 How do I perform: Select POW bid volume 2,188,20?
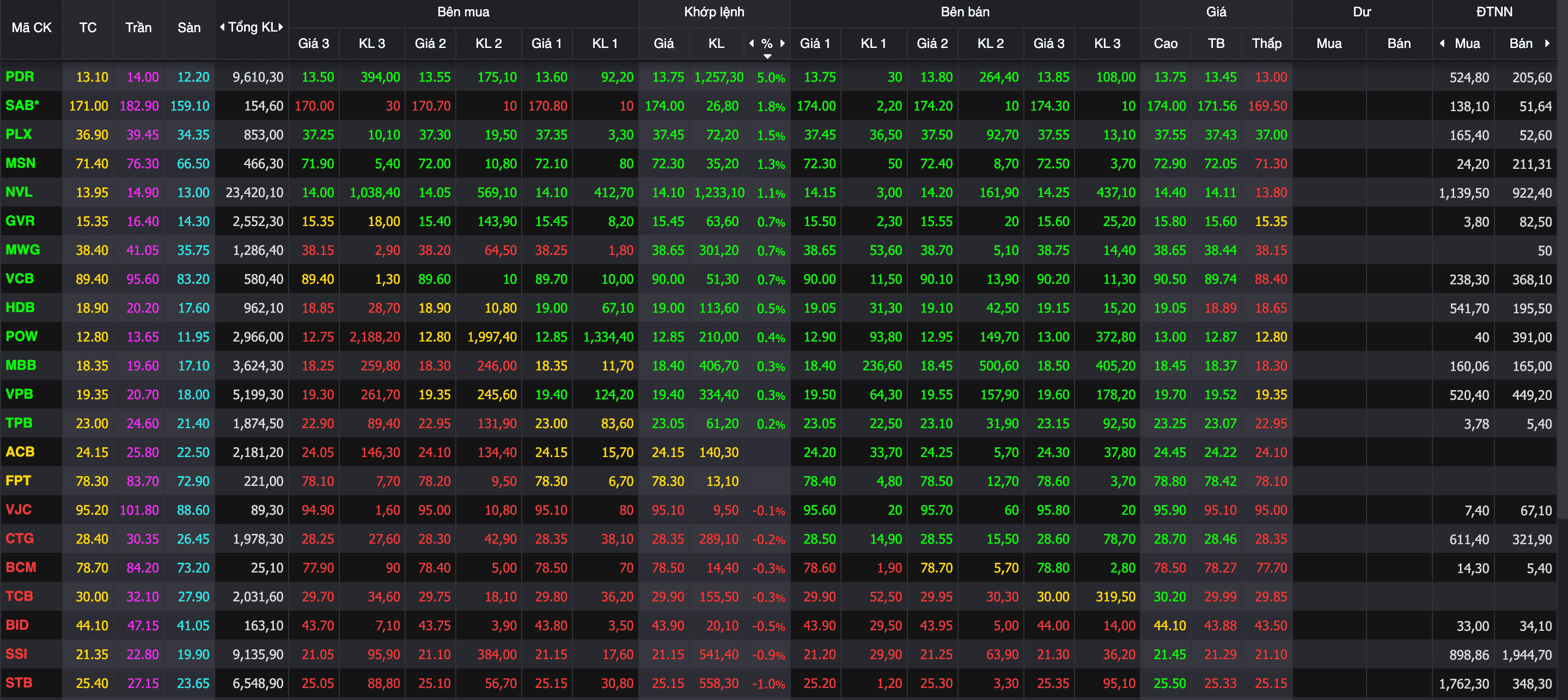point(374,337)
